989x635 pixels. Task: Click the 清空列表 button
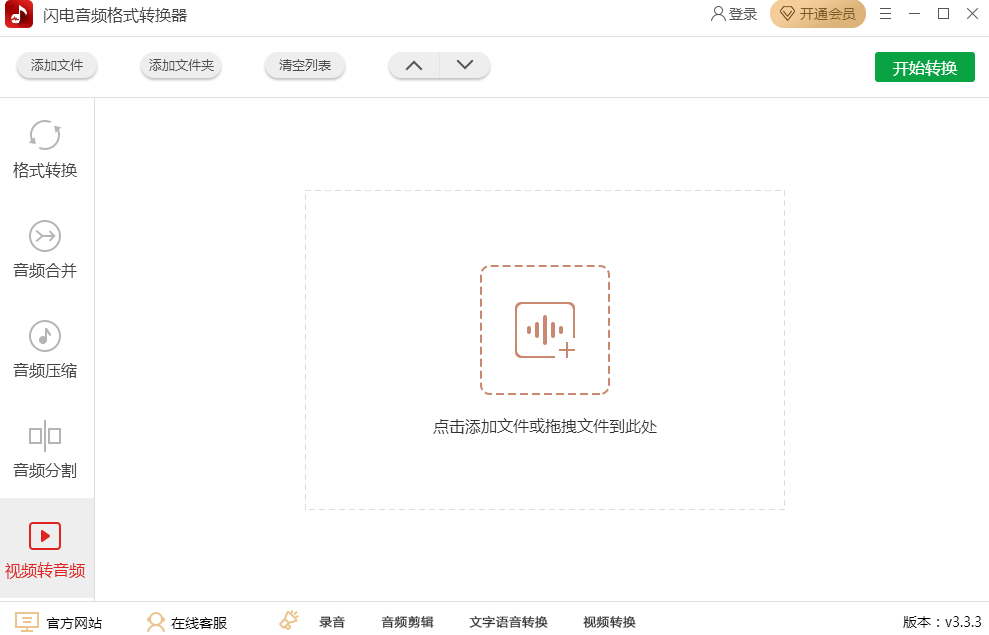[305, 66]
